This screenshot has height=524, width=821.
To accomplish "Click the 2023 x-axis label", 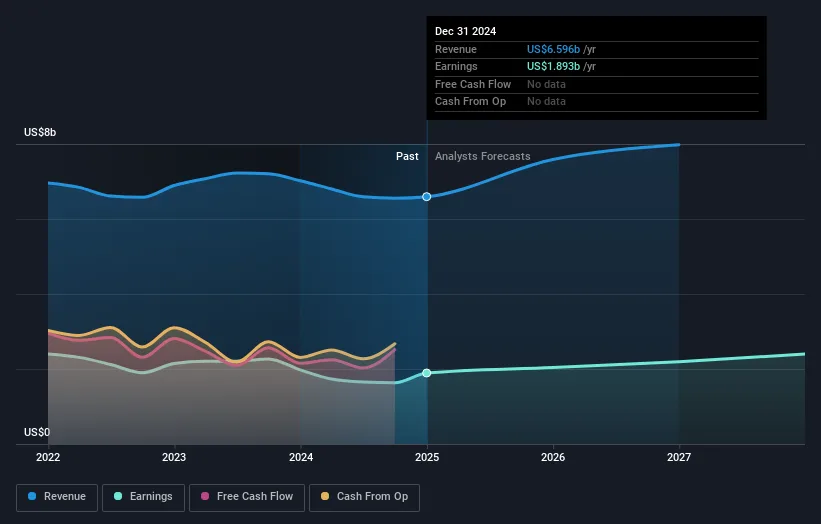I will pyautogui.click(x=174, y=458).
